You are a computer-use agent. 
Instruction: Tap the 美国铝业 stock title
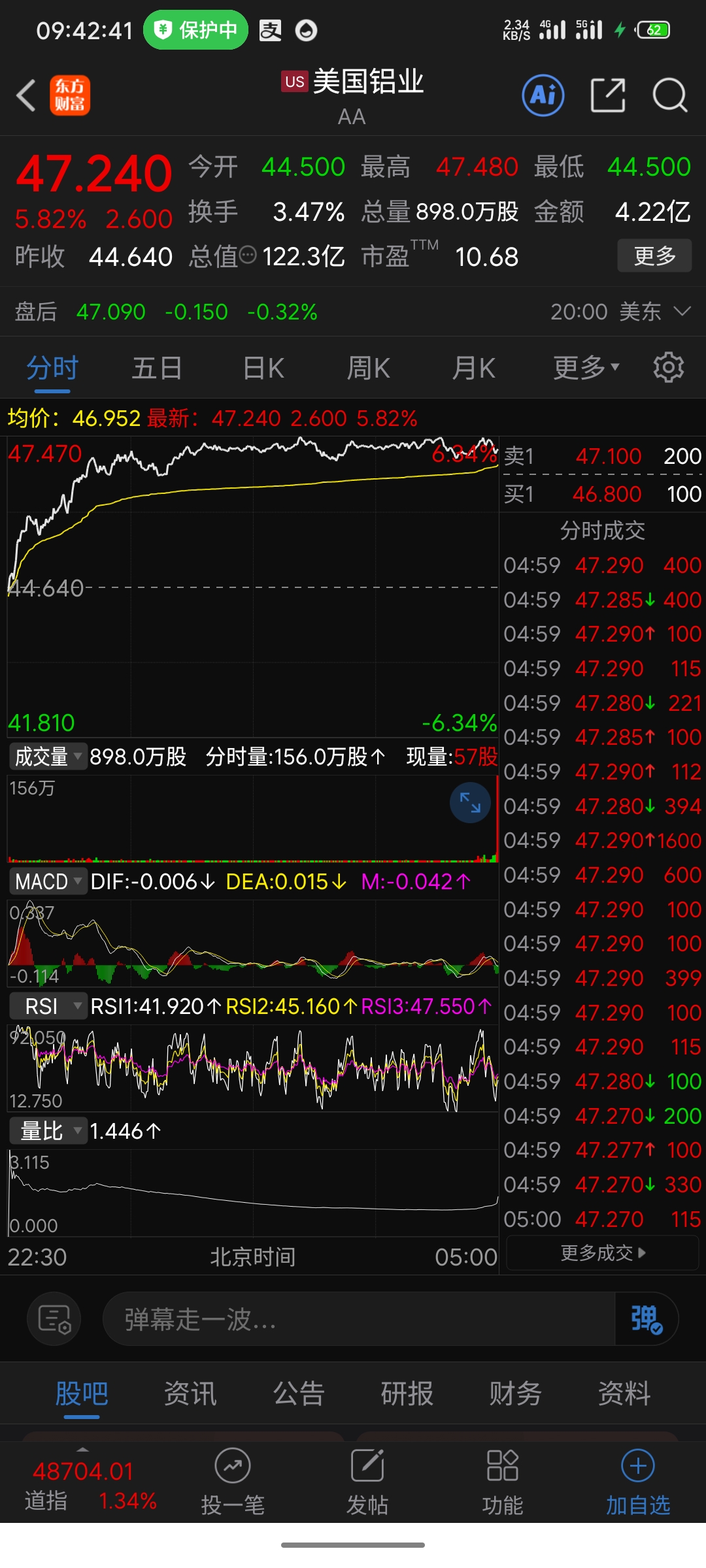(x=368, y=82)
